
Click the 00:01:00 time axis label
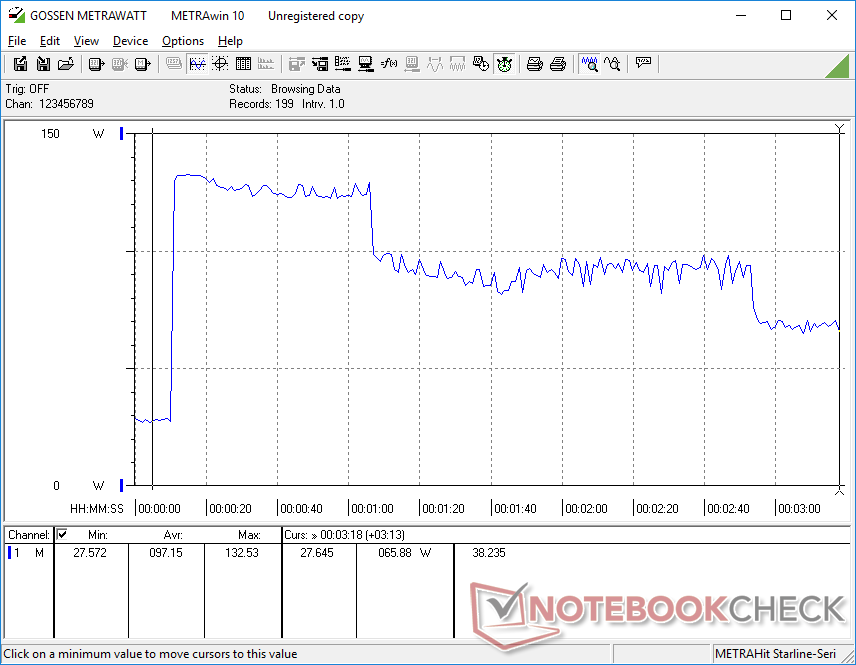pyautogui.click(x=372, y=508)
